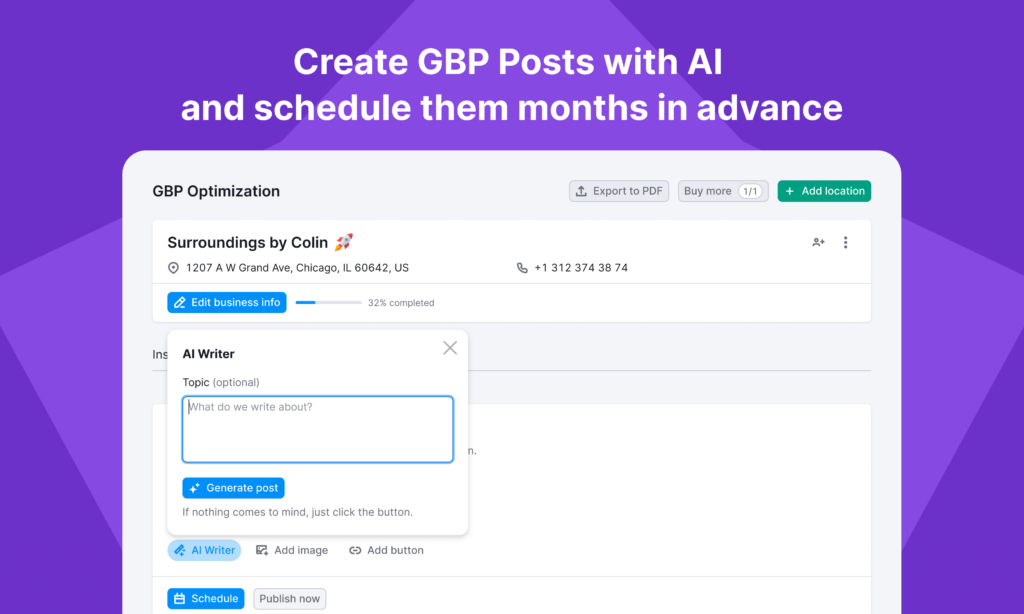Choose the Add button link option
Viewport: 1024px width, 614px height.
point(386,550)
